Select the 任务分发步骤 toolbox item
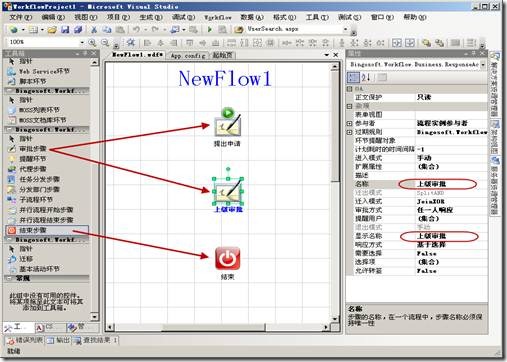Viewport: 507px width, 362px height. 34,179
